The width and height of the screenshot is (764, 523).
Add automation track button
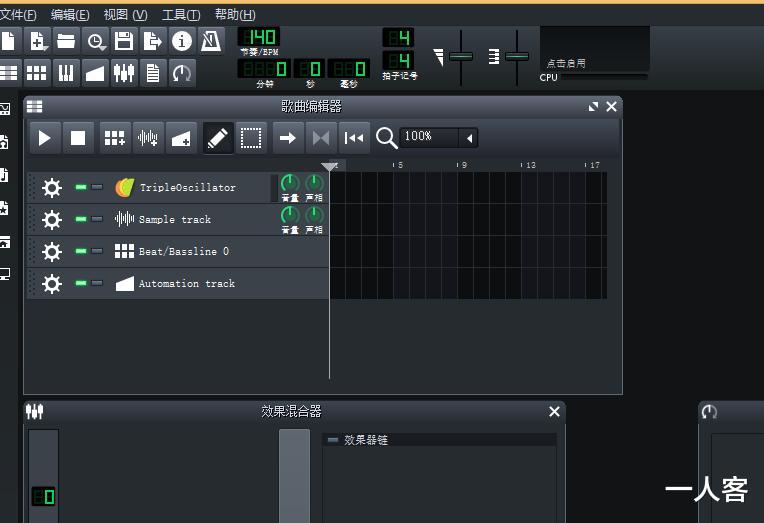click(x=181, y=138)
